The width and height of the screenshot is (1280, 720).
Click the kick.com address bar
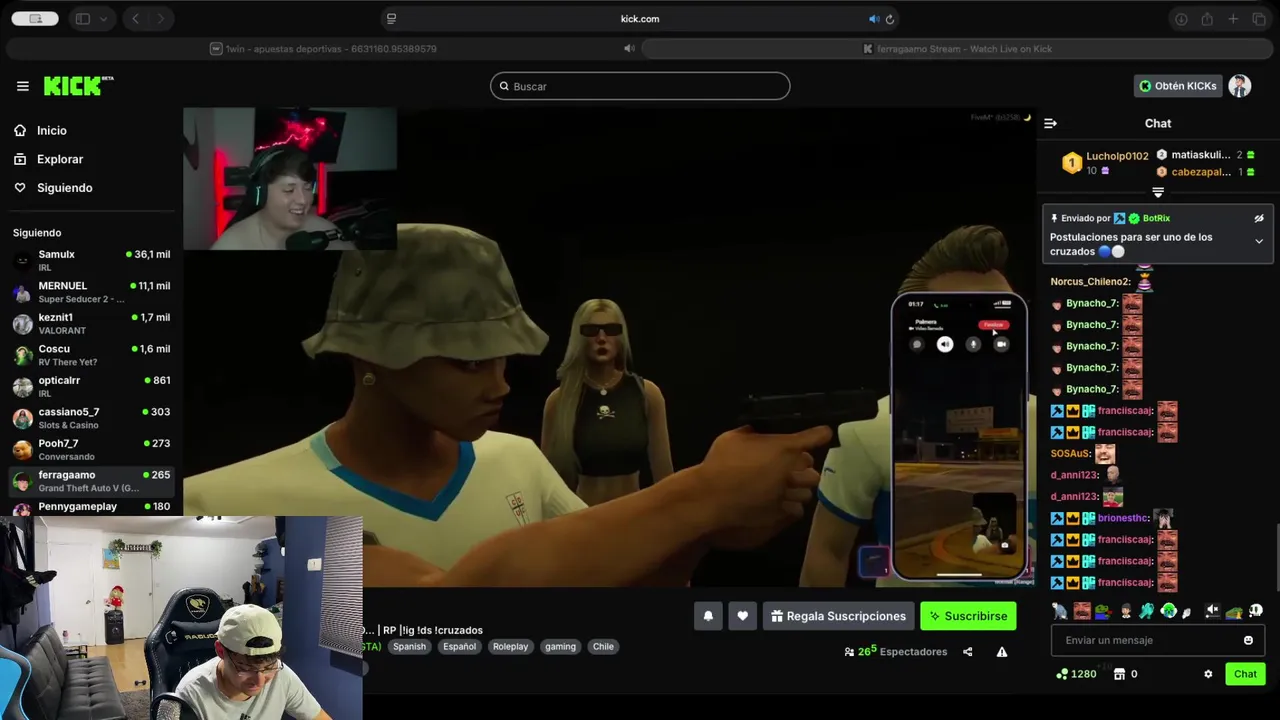tap(640, 19)
